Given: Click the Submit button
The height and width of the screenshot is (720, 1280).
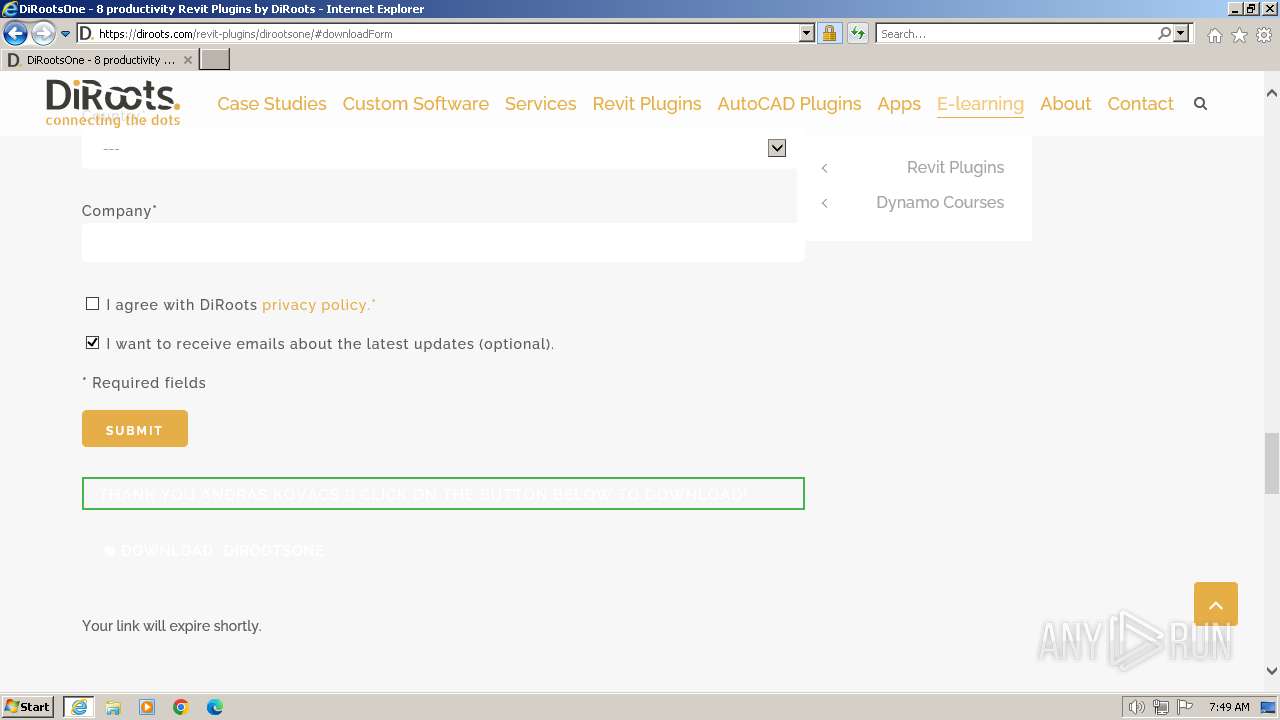Looking at the screenshot, I should click(135, 429).
